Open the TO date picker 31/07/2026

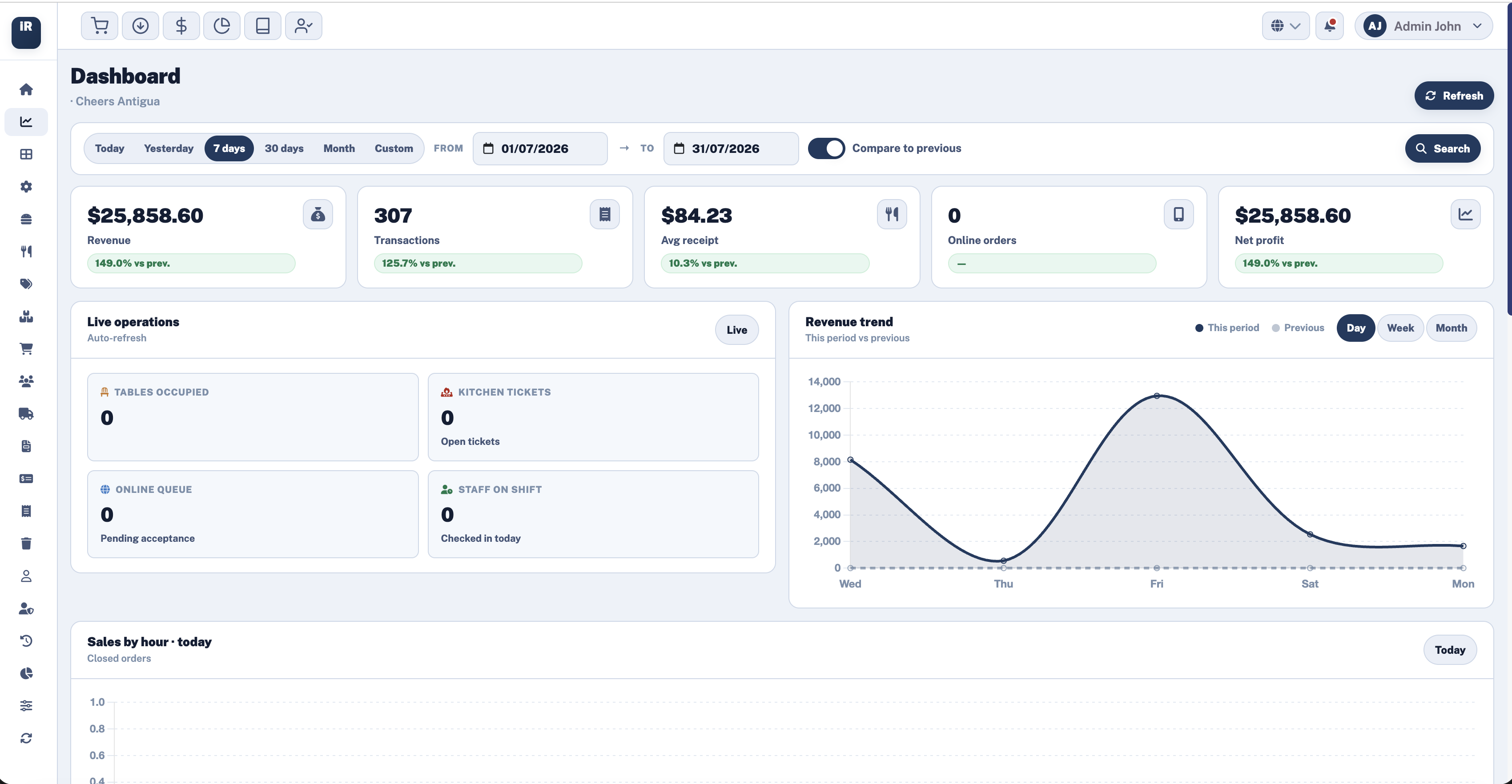[x=731, y=148]
